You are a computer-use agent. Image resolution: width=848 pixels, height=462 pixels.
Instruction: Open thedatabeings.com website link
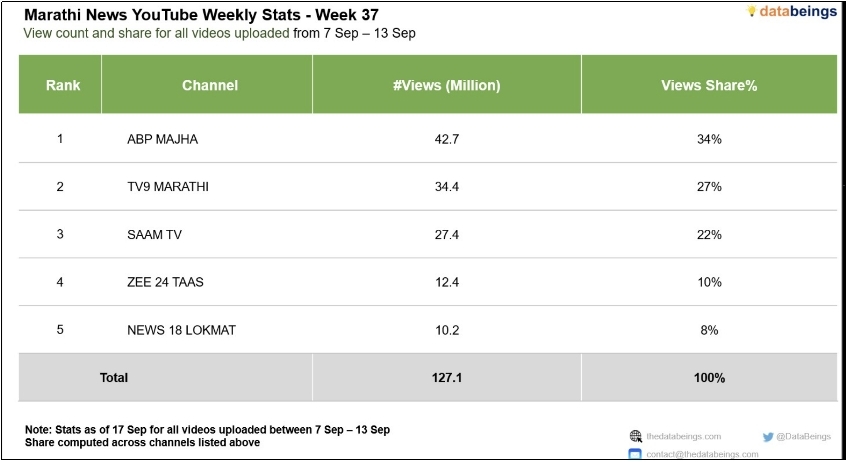683,437
